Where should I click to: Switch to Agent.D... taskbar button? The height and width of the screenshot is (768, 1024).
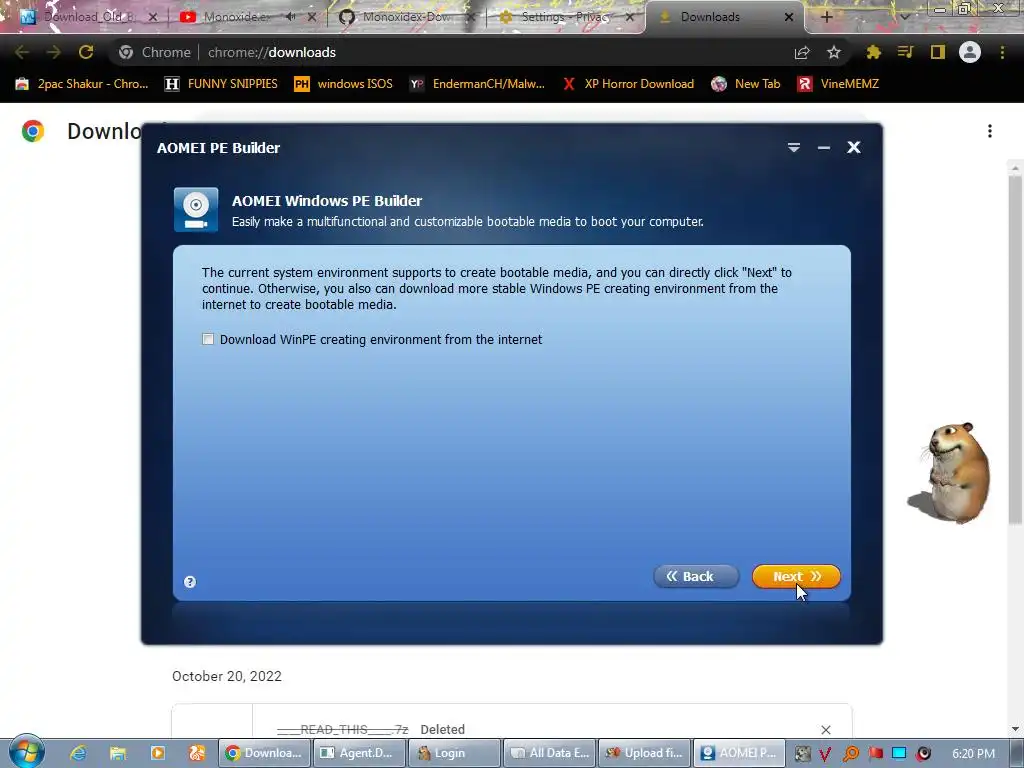[359, 753]
